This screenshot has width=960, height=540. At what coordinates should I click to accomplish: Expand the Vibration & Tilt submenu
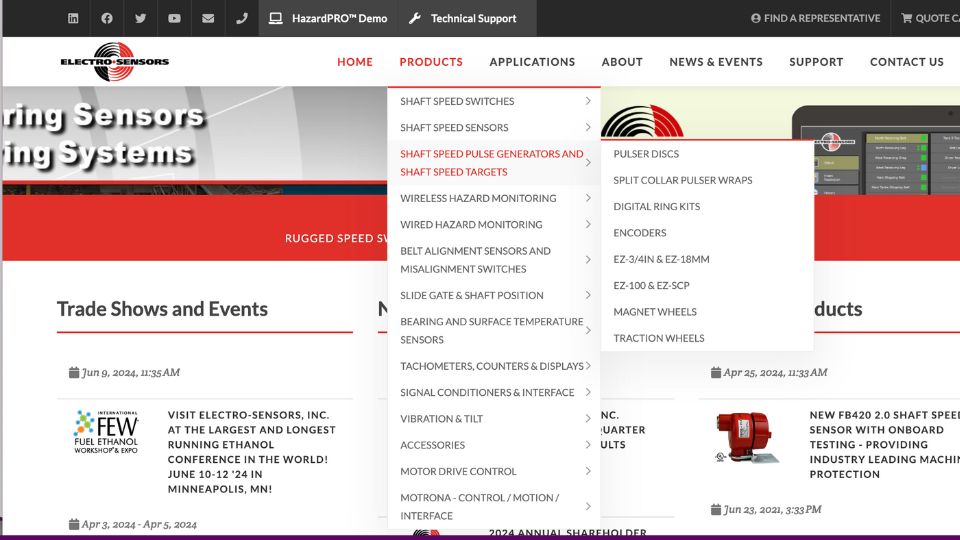point(494,419)
